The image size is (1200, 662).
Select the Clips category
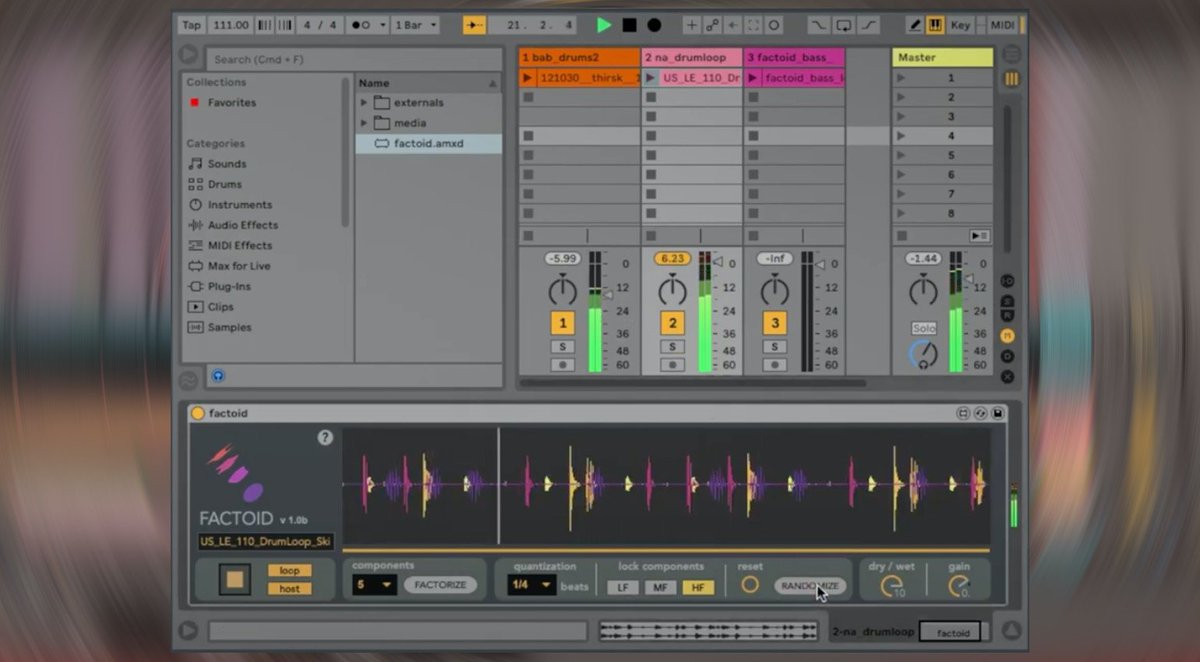pos(220,307)
